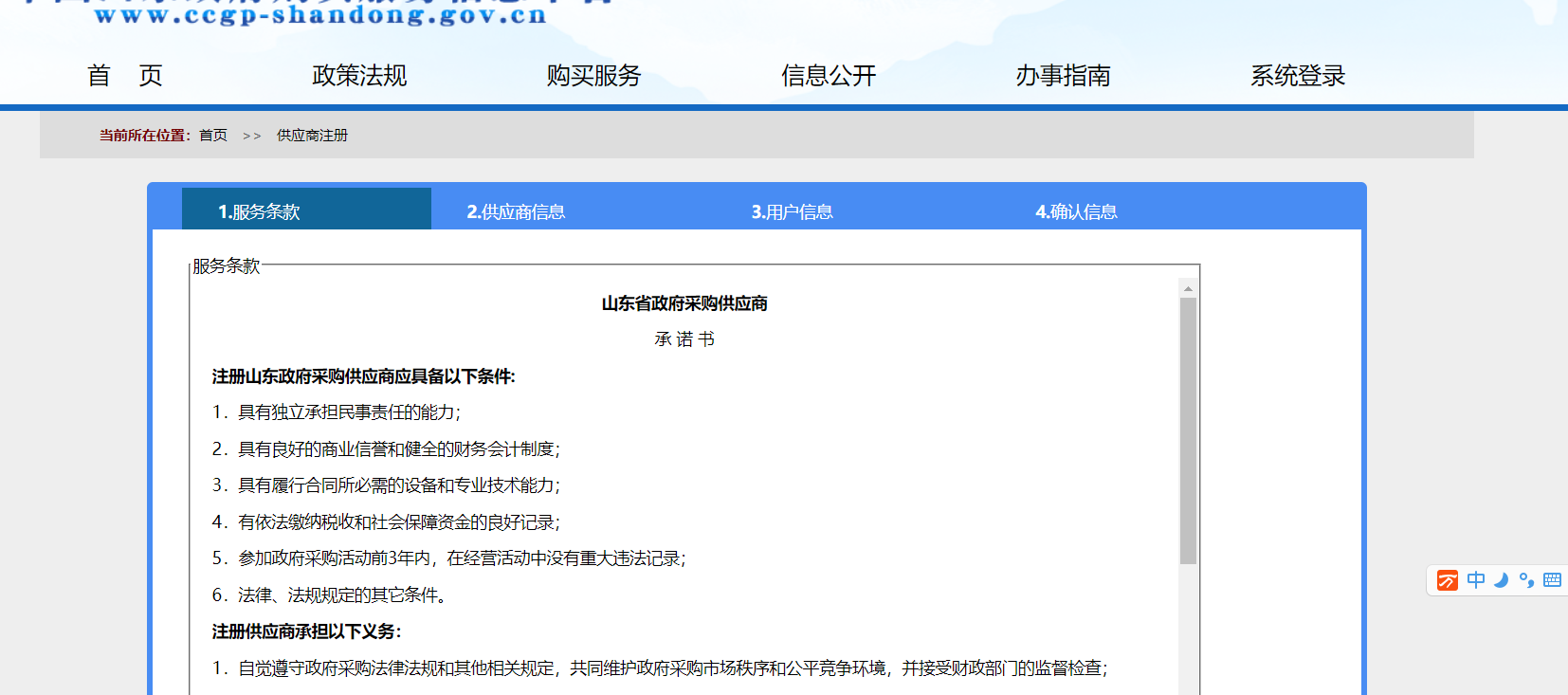Select the 1.服务条款 step tab

(x=306, y=209)
